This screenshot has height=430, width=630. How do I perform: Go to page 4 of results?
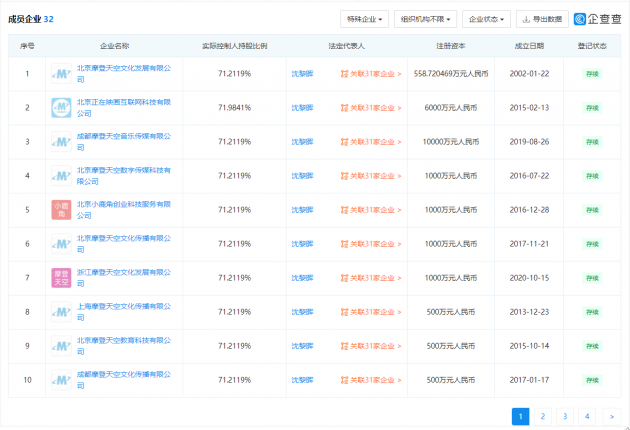coord(587,416)
